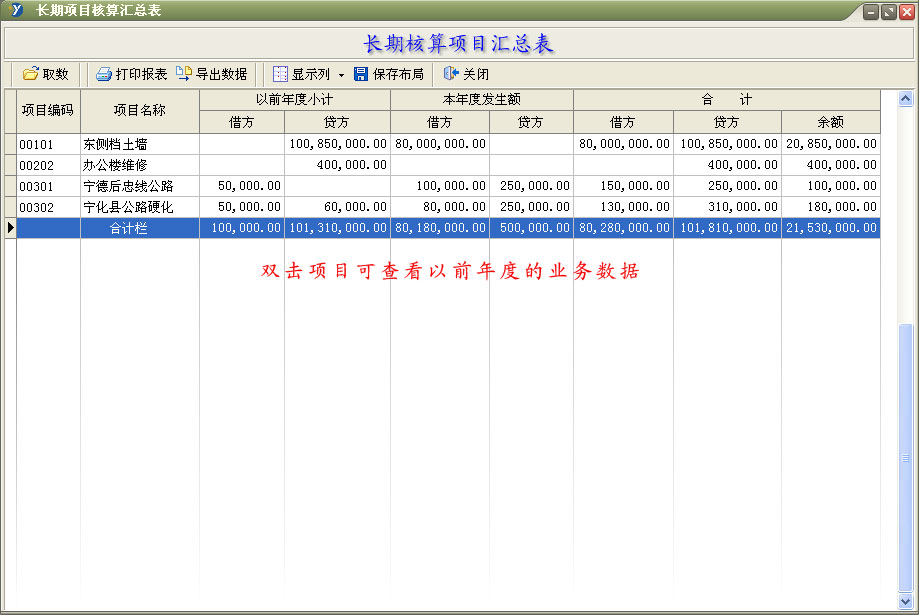Image resolution: width=919 pixels, height=615 pixels.
Task: Click the 关闭 exit door icon
Action: [x=451, y=73]
